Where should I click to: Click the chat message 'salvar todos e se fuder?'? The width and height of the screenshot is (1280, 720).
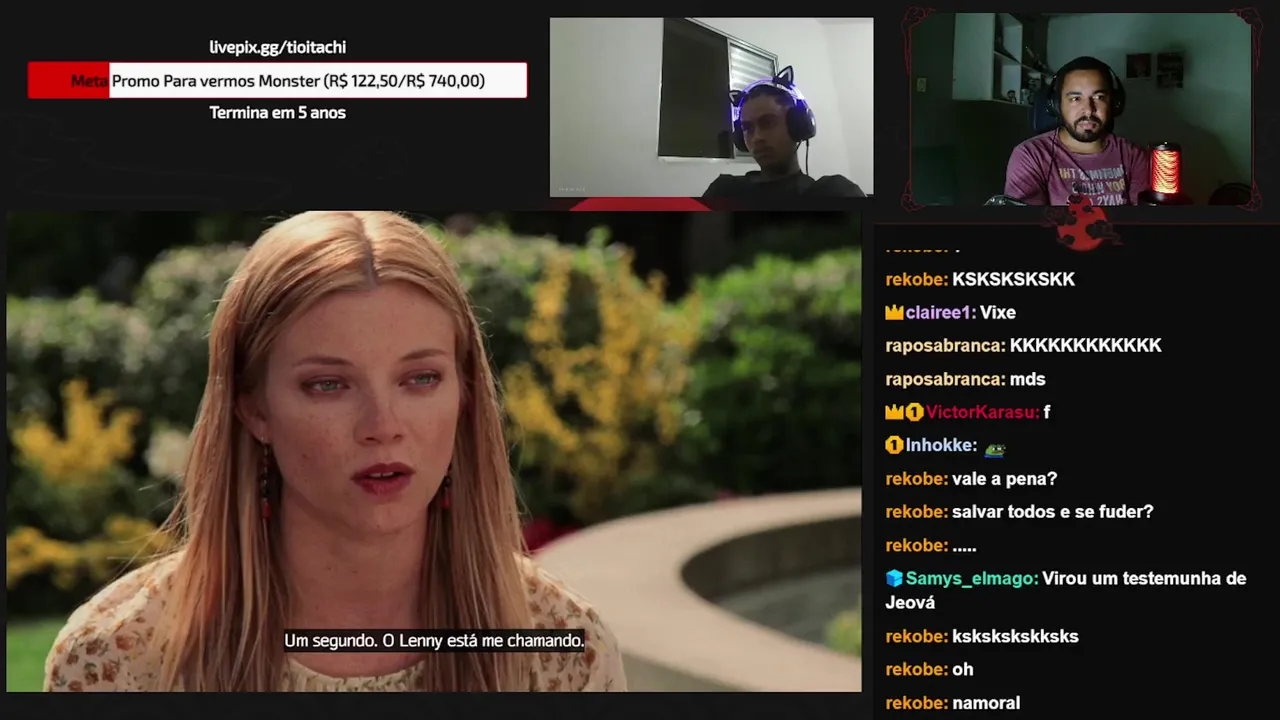pyautogui.click(x=1053, y=512)
